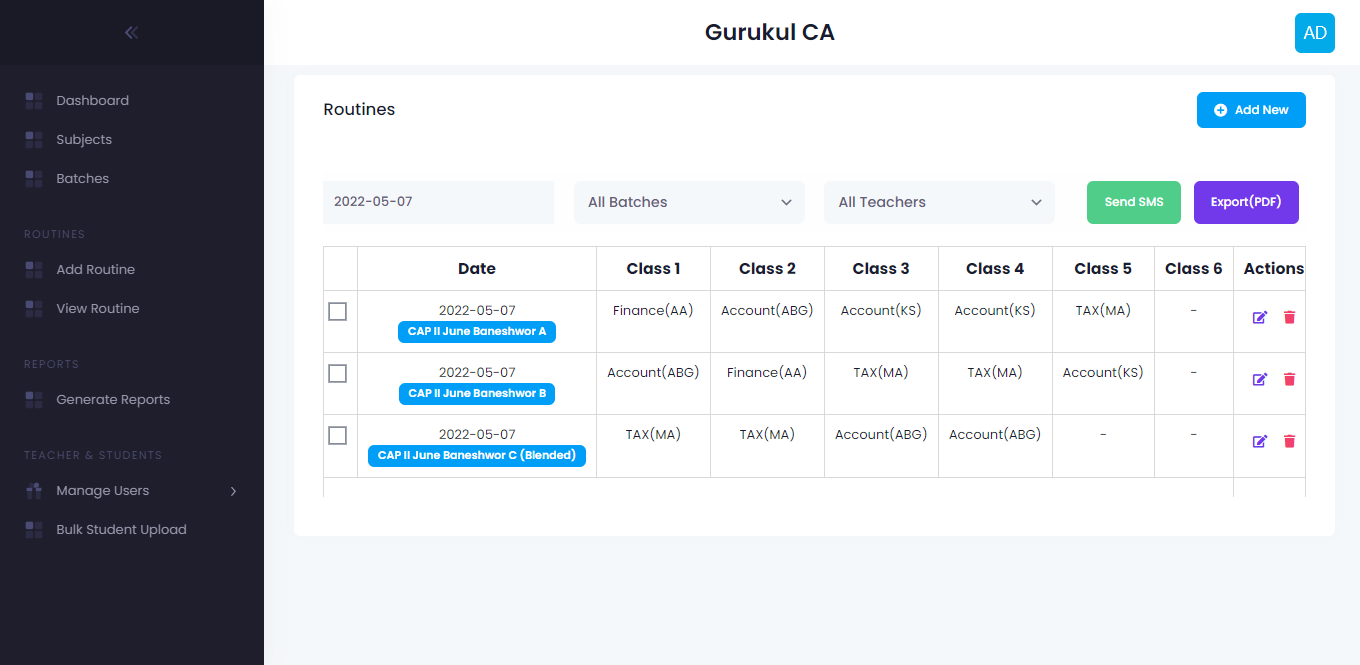Click the Bulk Student Upload icon
This screenshot has width=1360, height=665.
pyautogui.click(x=33, y=529)
